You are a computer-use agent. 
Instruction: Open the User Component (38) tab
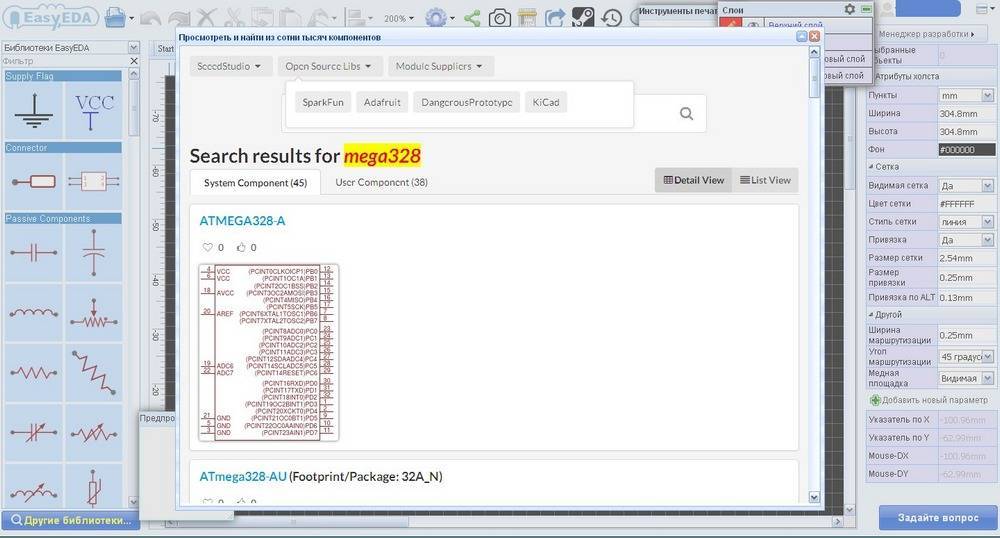tap(381, 182)
